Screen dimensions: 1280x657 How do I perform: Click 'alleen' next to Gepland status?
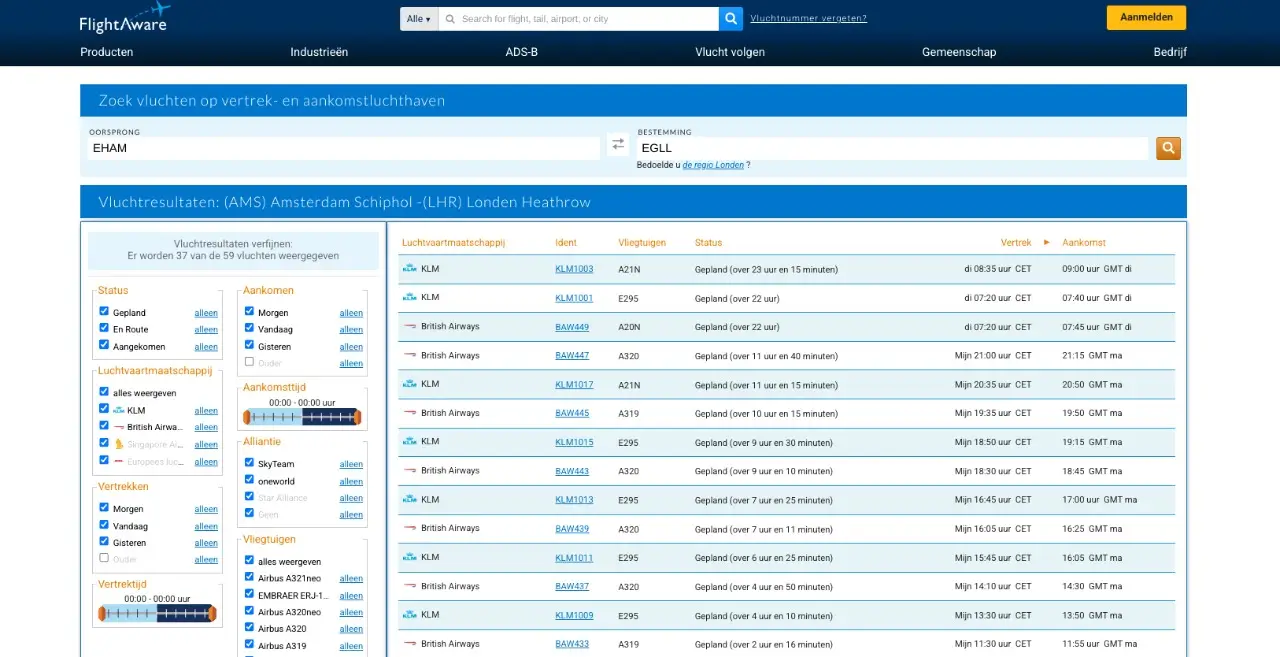(206, 313)
